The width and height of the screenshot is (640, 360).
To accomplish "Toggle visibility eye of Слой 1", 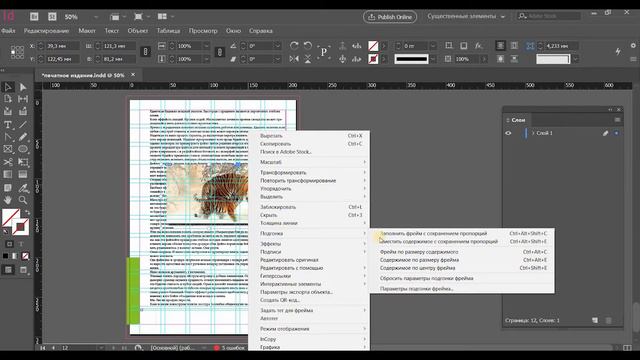I will click(x=508, y=133).
